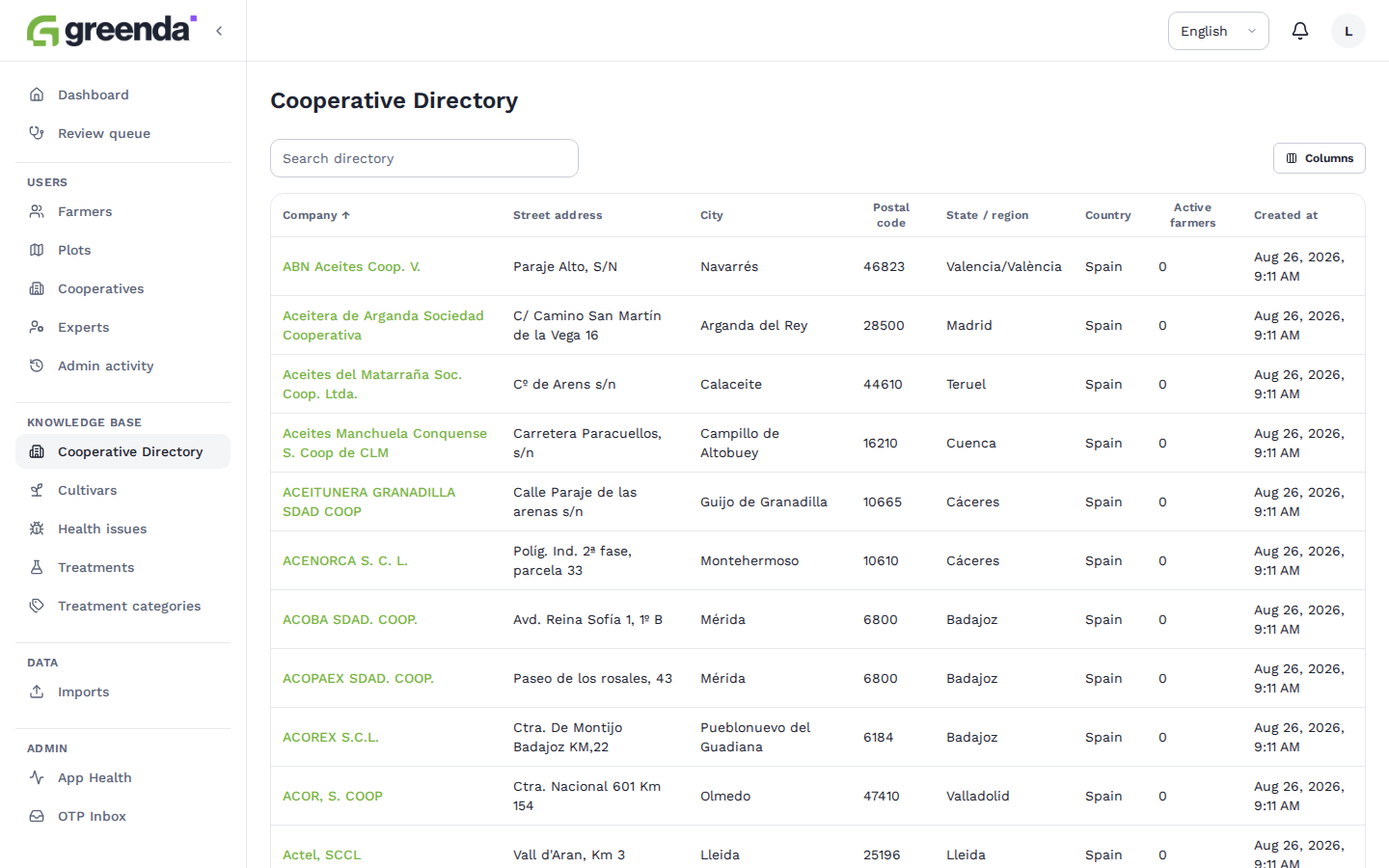Focus the Search directory field

(x=424, y=158)
